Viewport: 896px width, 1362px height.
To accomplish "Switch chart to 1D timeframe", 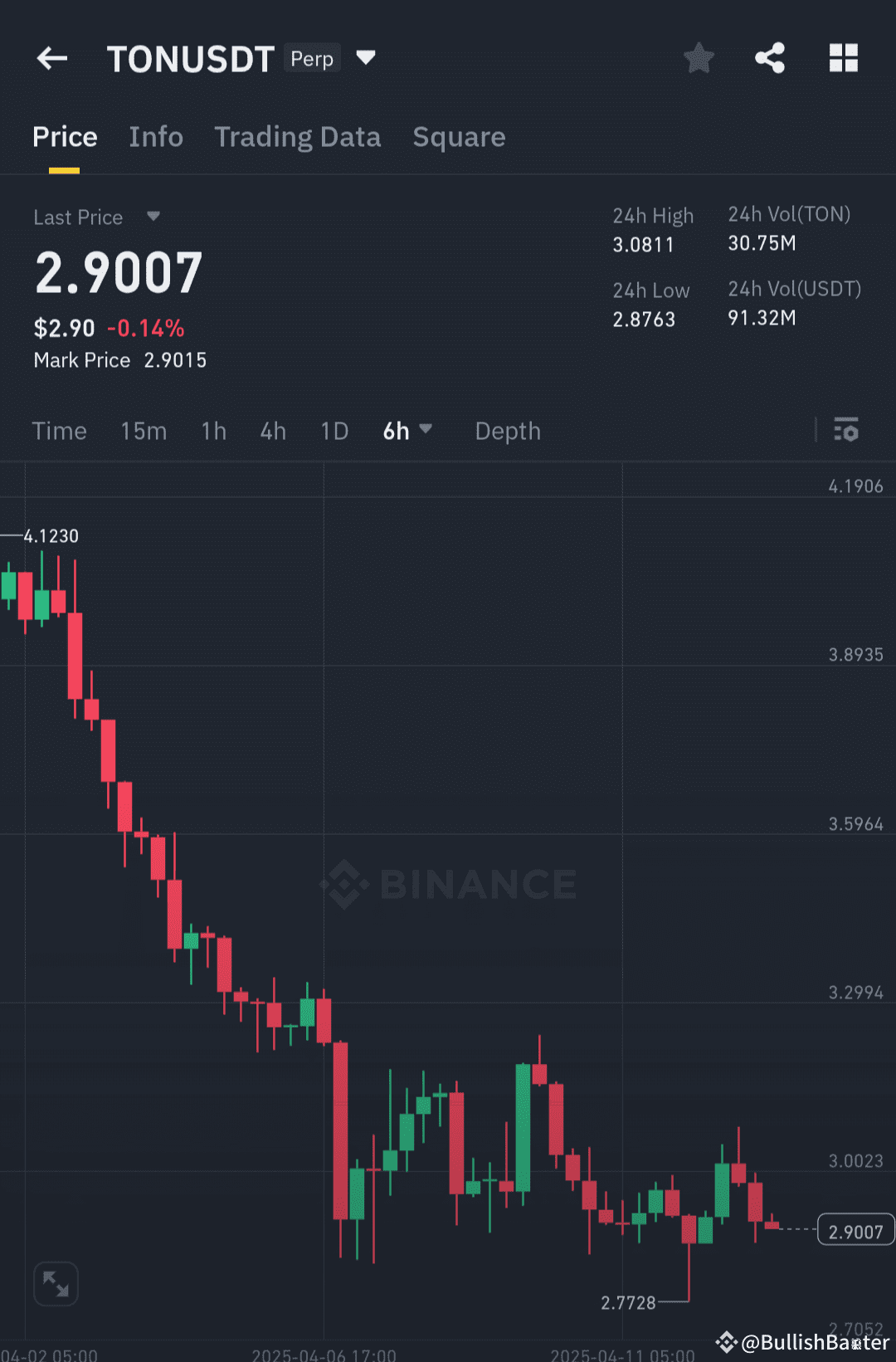I will click(334, 431).
